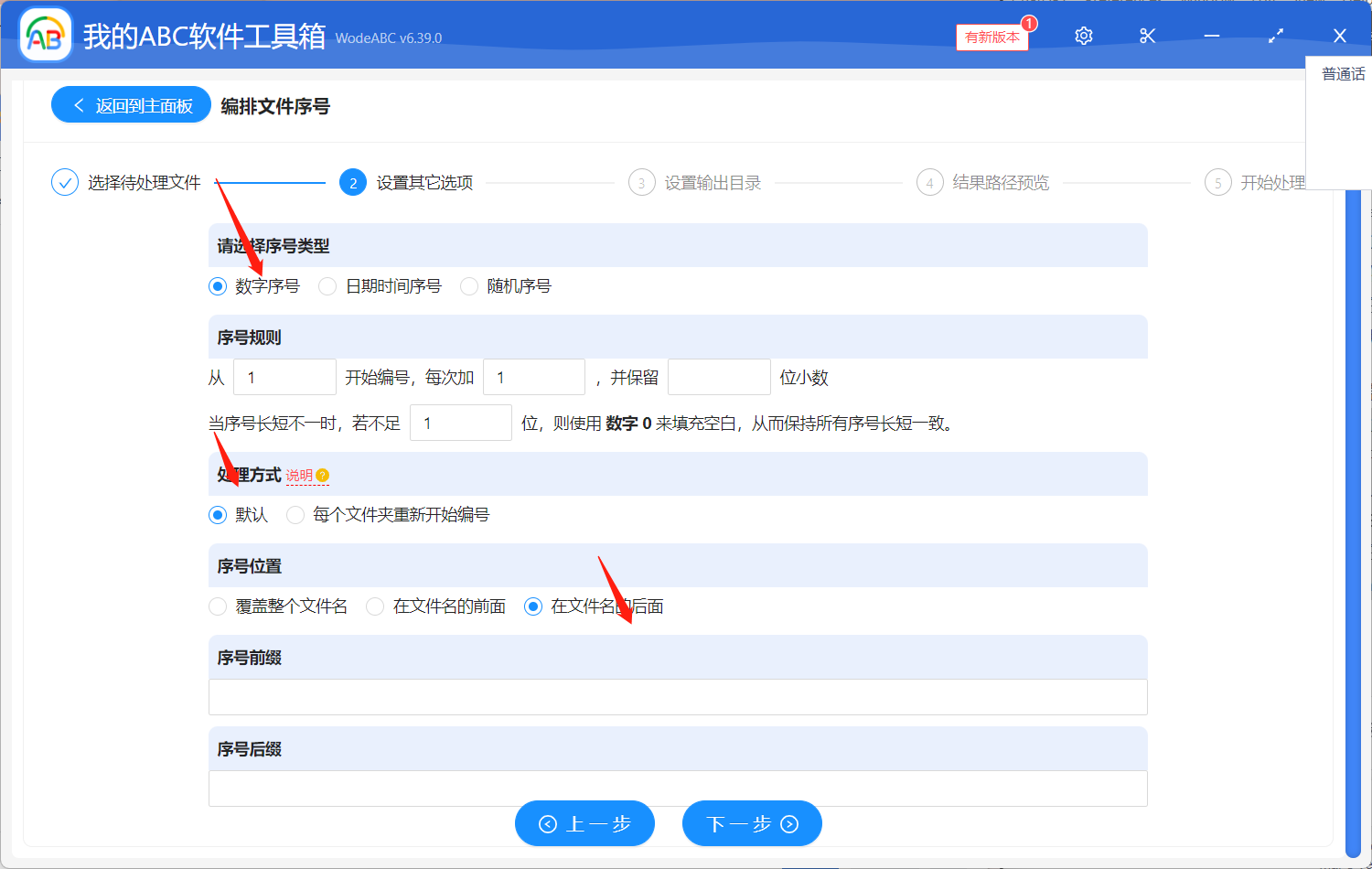
Task: Click the step 4 circle for 结果路径预览
Action: [929, 182]
